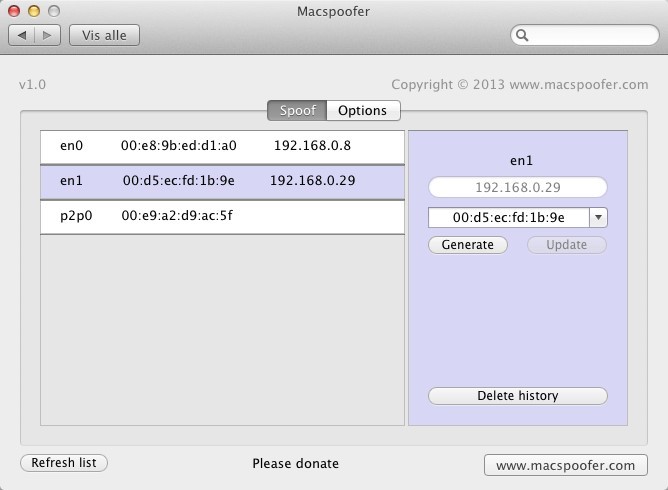This screenshot has width=668, height=490.
Task: Click the search magnifier icon
Action: (522, 35)
